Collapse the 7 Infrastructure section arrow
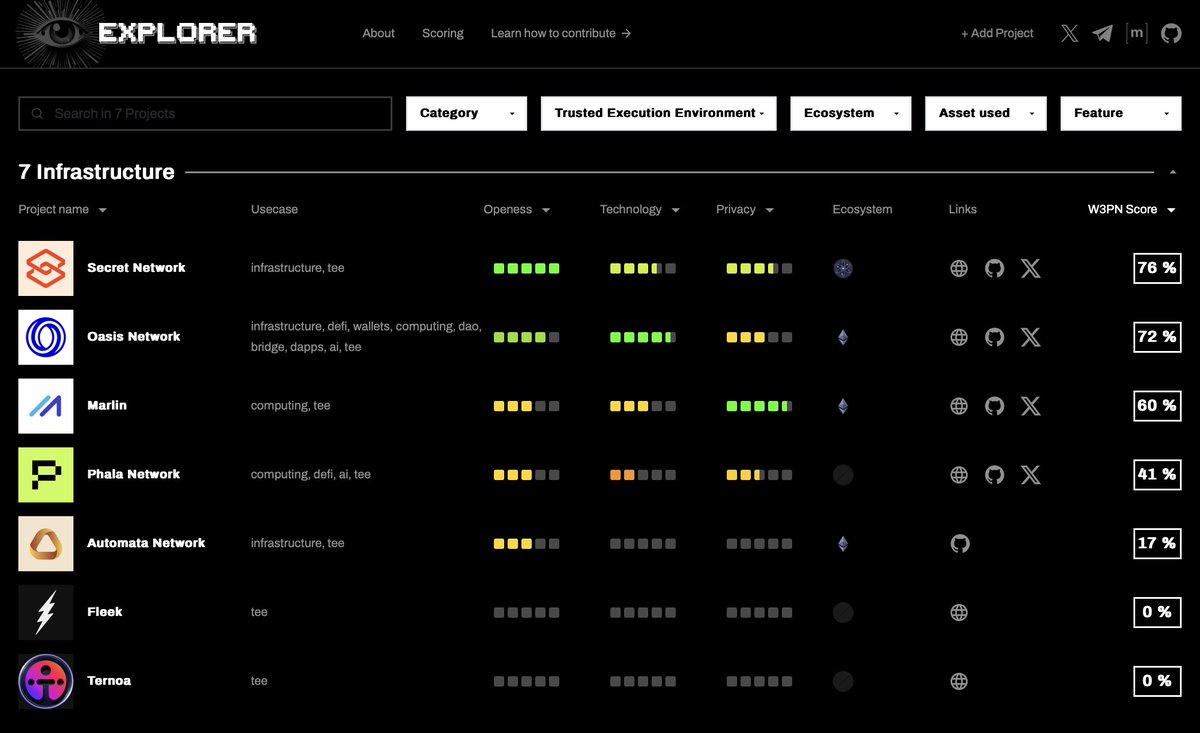This screenshot has height=733, width=1200. (x=1172, y=173)
